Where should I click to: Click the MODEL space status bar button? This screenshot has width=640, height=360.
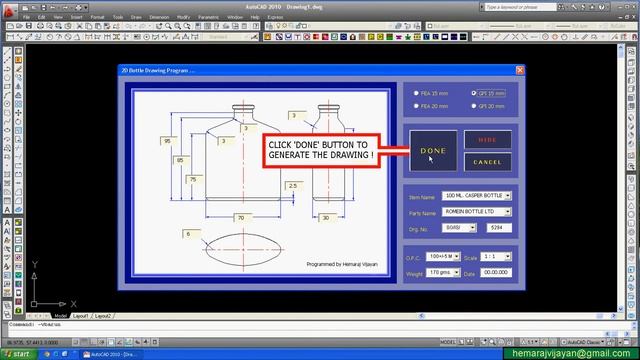click(x=447, y=342)
